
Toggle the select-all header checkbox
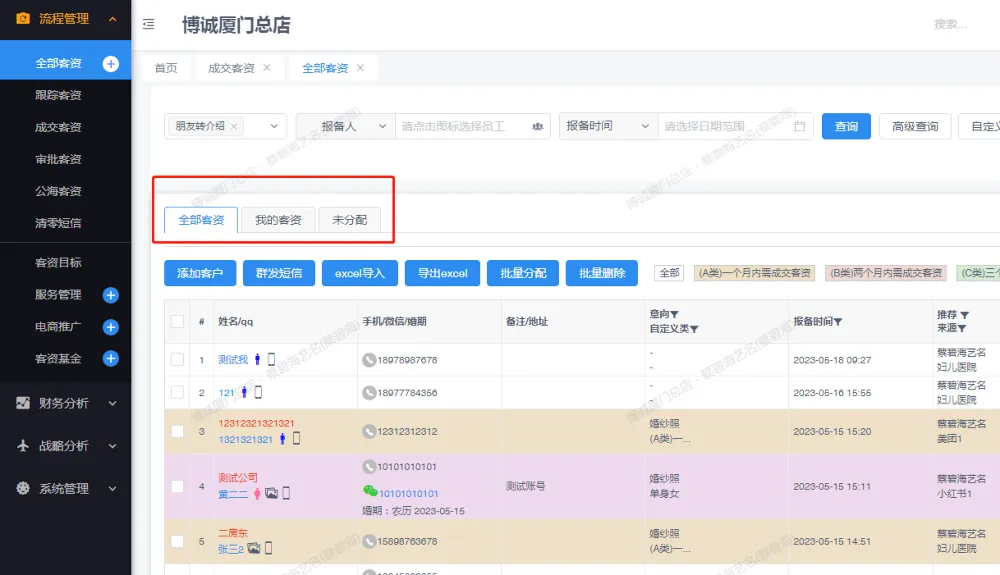tap(177, 322)
